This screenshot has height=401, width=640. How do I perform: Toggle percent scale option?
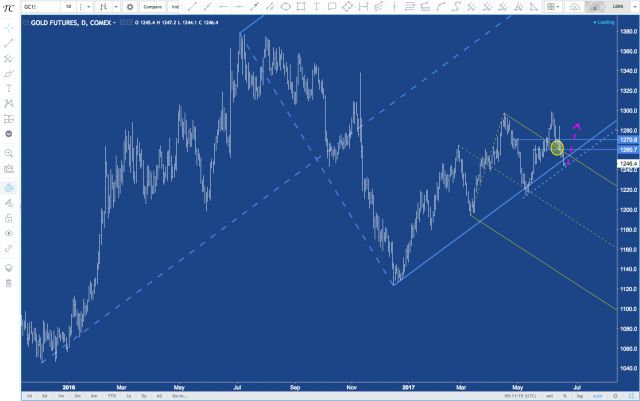click(565, 396)
